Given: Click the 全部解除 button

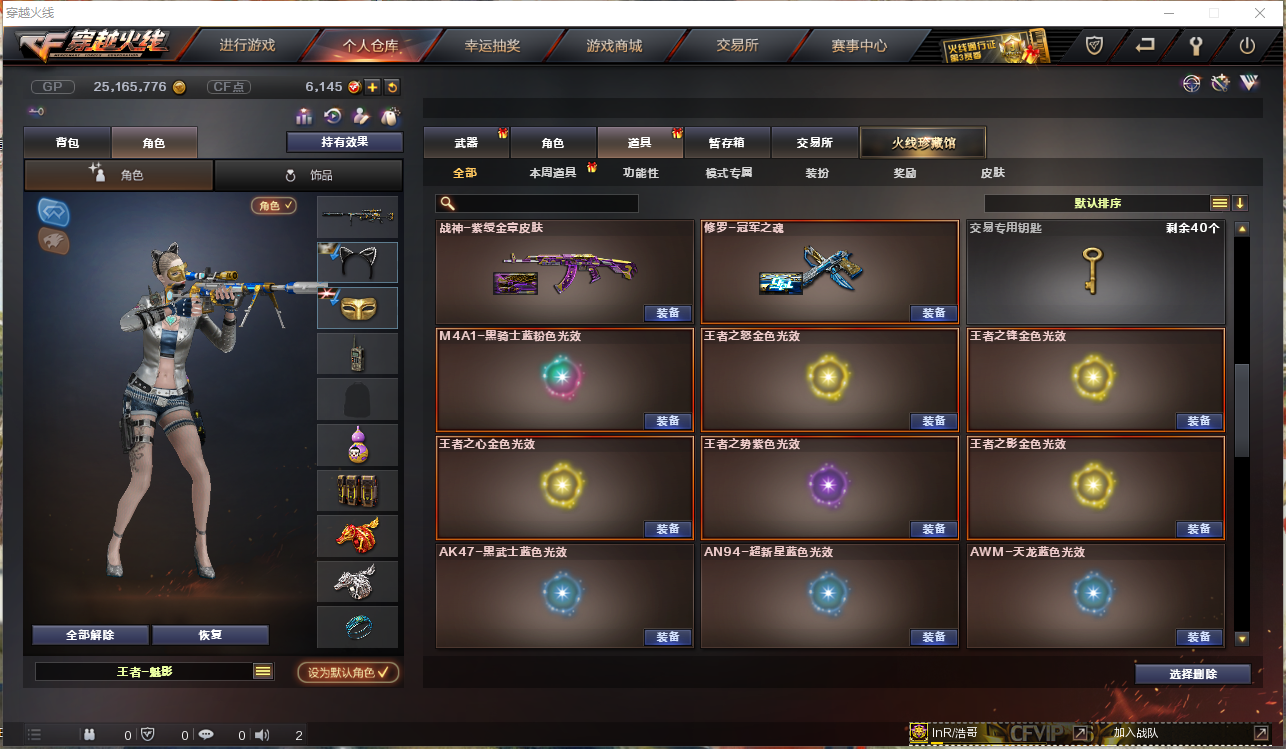Looking at the screenshot, I should (90, 635).
